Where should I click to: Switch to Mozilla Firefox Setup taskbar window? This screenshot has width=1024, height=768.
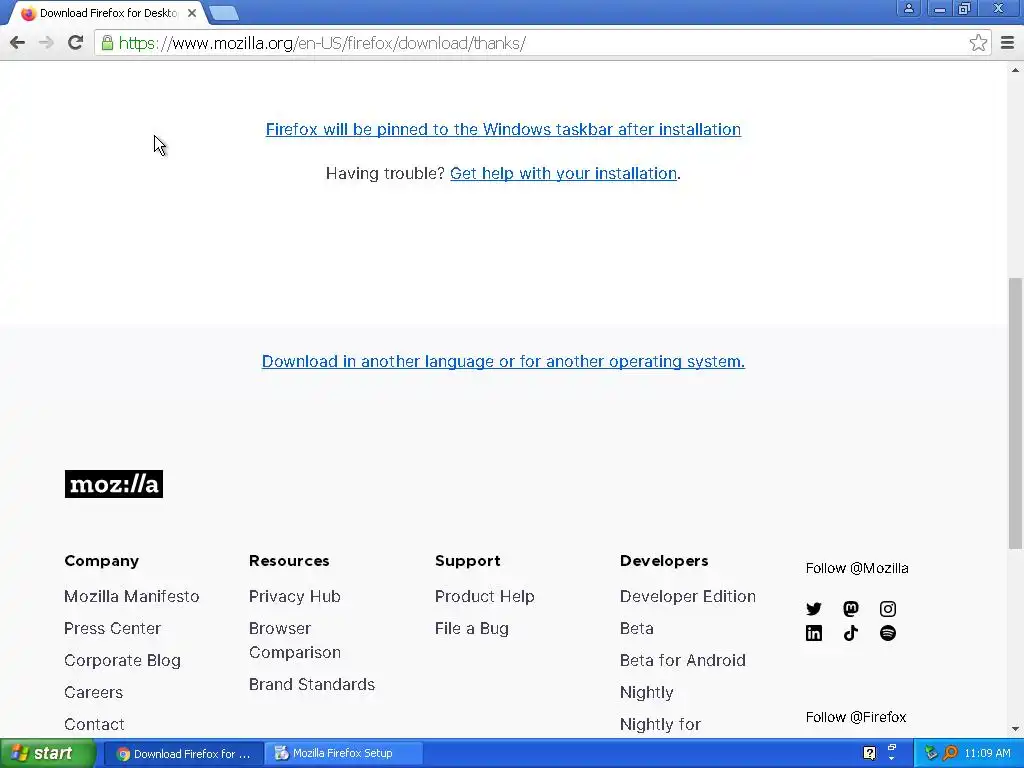(343, 754)
